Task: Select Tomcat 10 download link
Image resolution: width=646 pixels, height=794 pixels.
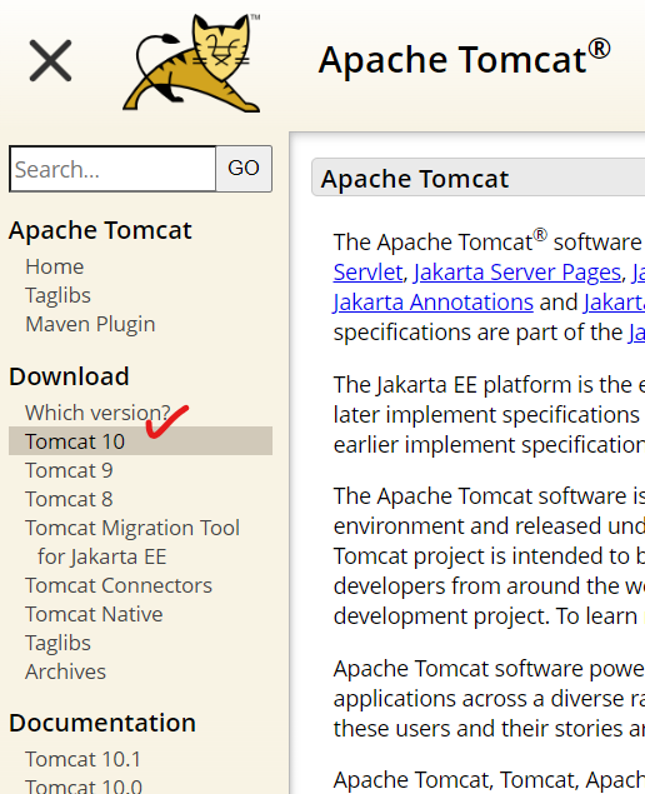Action: pyautogui.click(x=140, y=441)
